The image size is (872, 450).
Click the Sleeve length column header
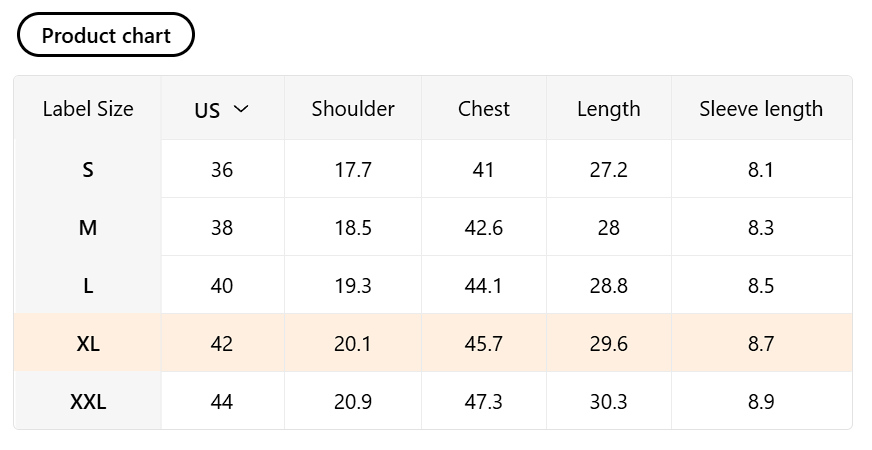[761, 109]
